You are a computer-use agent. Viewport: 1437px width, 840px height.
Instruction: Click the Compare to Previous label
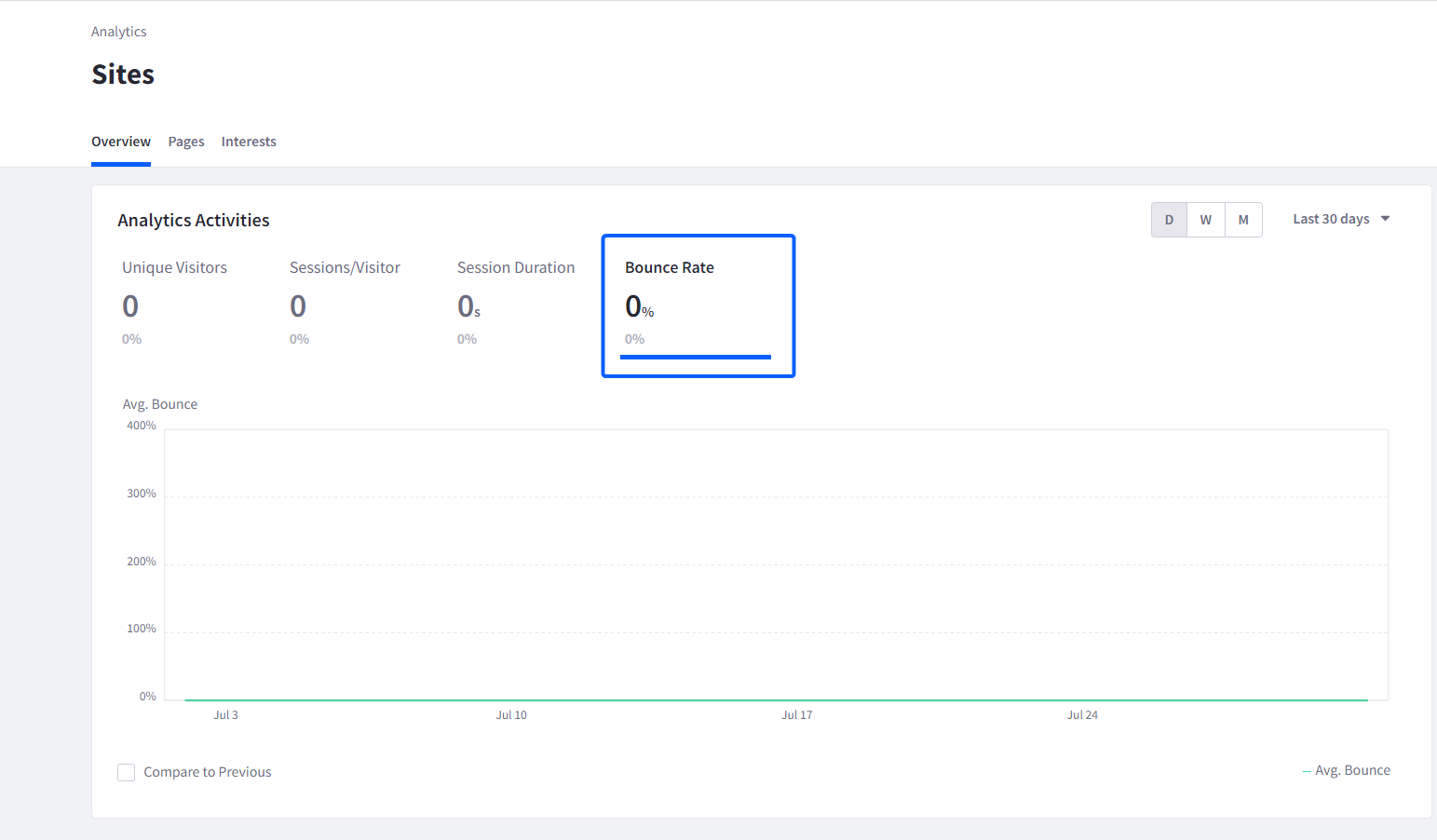208,772
